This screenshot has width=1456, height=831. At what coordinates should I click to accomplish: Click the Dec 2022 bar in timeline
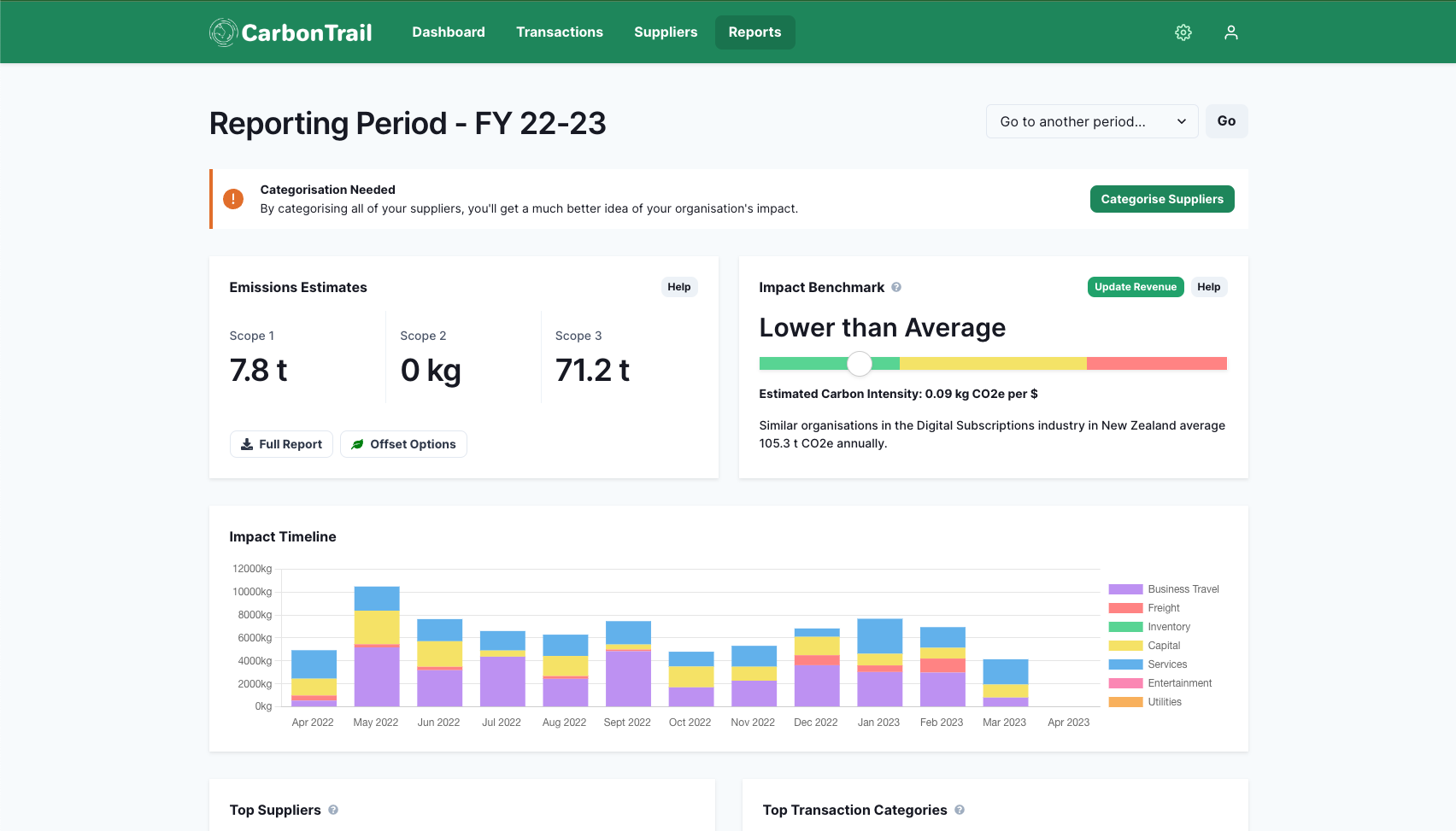tap(817, 667)
